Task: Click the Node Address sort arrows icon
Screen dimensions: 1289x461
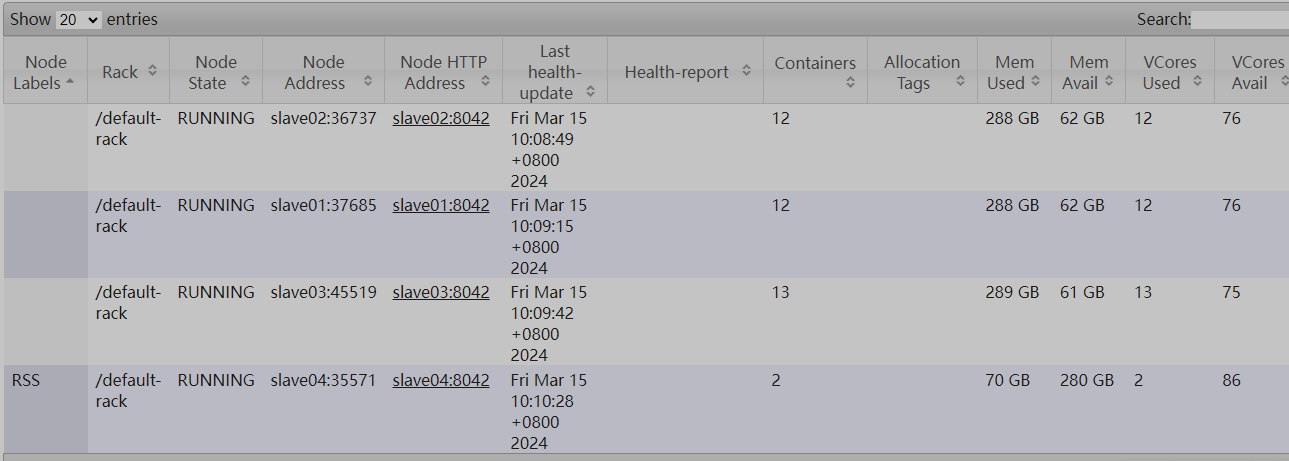Action: click(367, 82)
